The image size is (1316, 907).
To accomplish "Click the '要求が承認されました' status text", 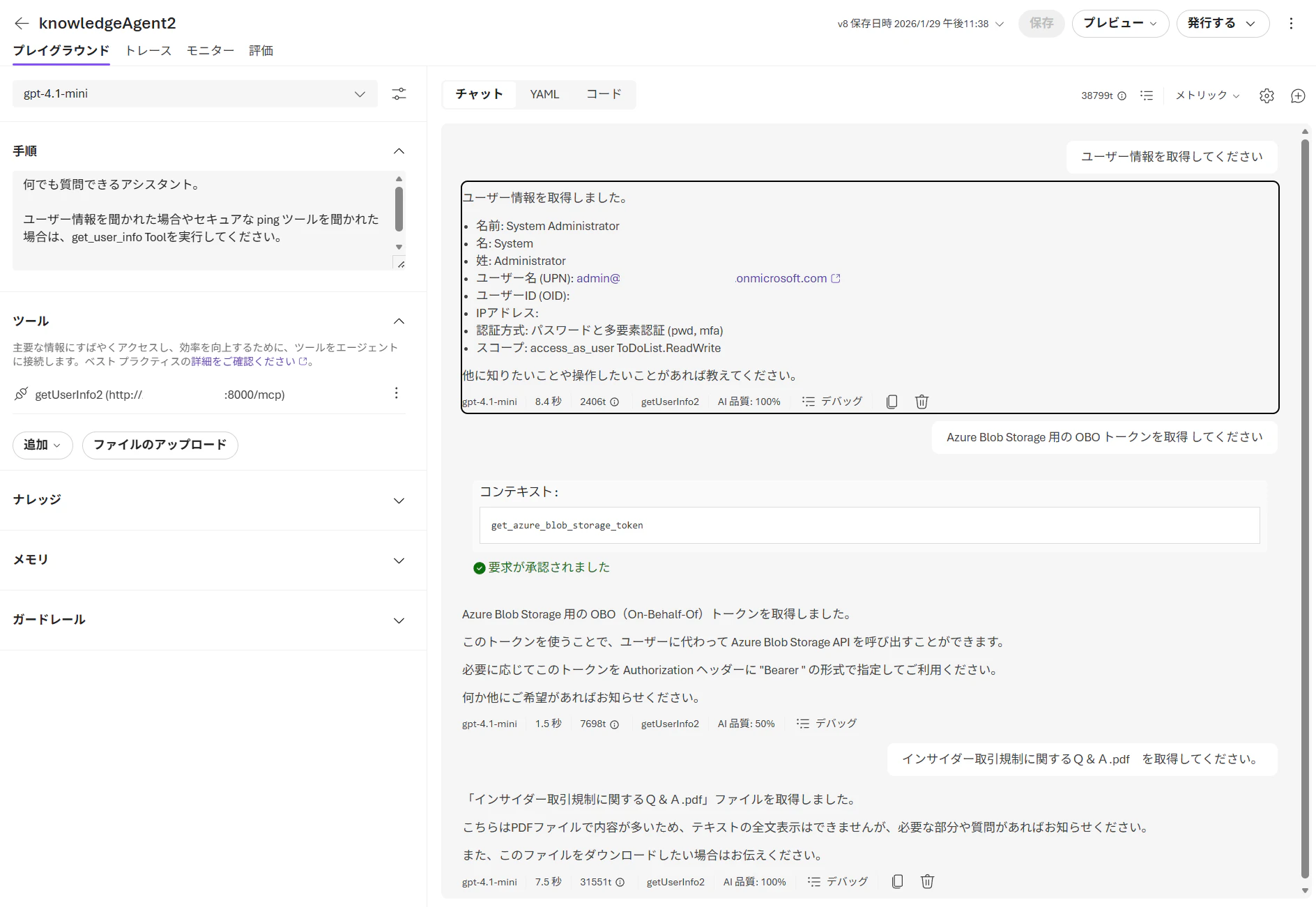I will pyautogui.click(x=549, y=567).
